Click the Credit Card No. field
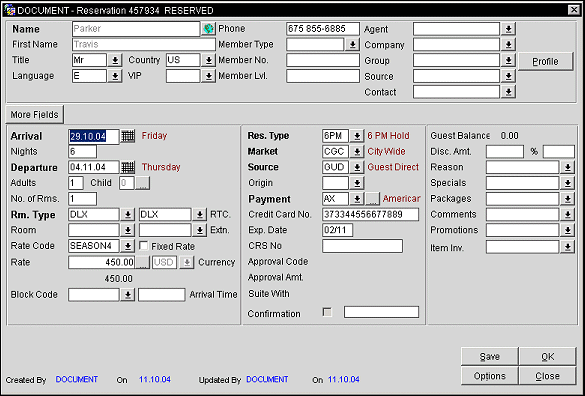Image resolution: width=585 pixels, height=396 pixels. [370, 215]
